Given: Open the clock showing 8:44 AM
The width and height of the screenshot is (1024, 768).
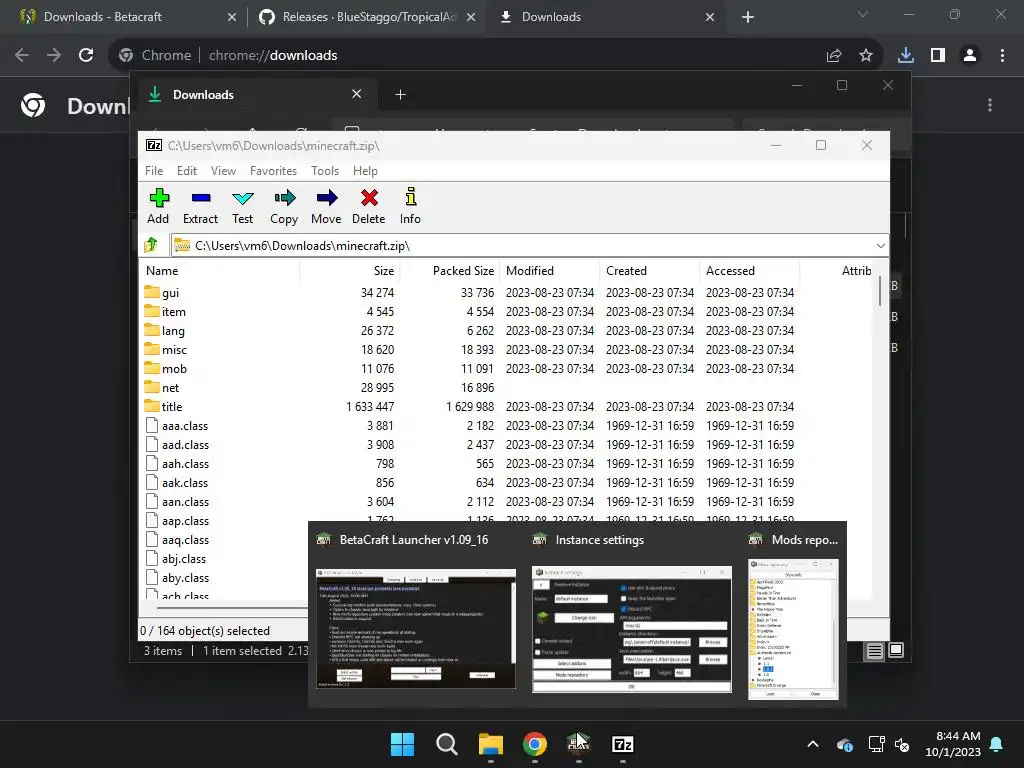Looking at the screenshot, I should coord(953,744).
